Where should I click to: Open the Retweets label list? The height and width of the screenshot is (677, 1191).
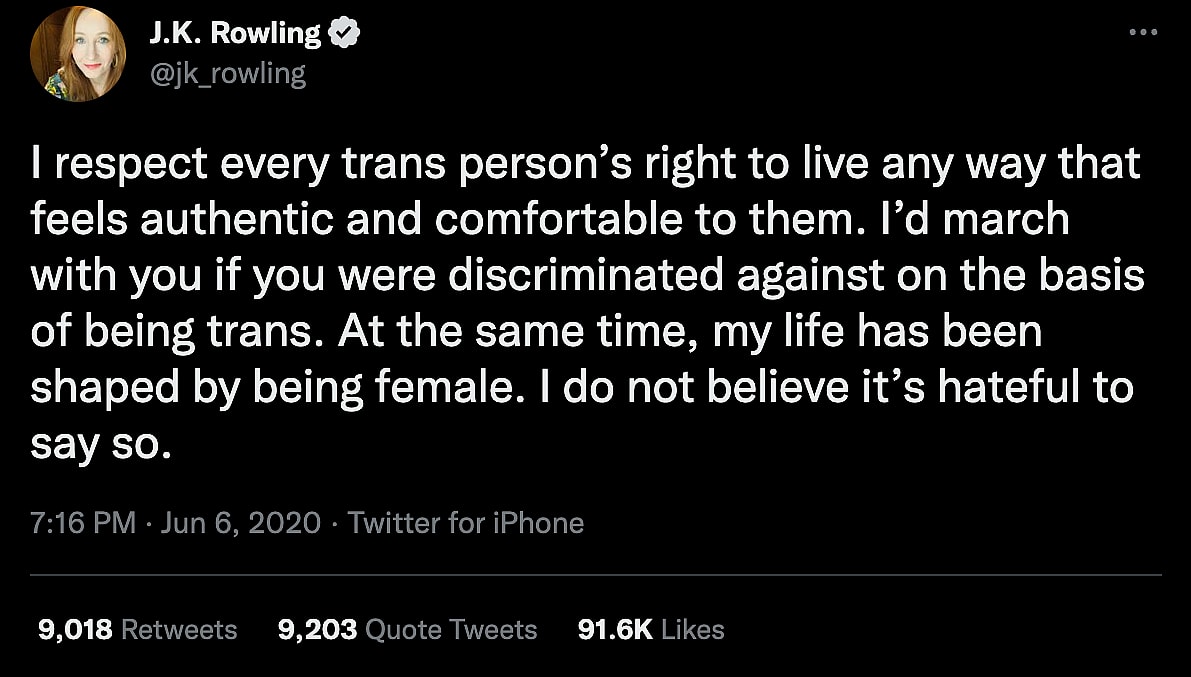179,629
